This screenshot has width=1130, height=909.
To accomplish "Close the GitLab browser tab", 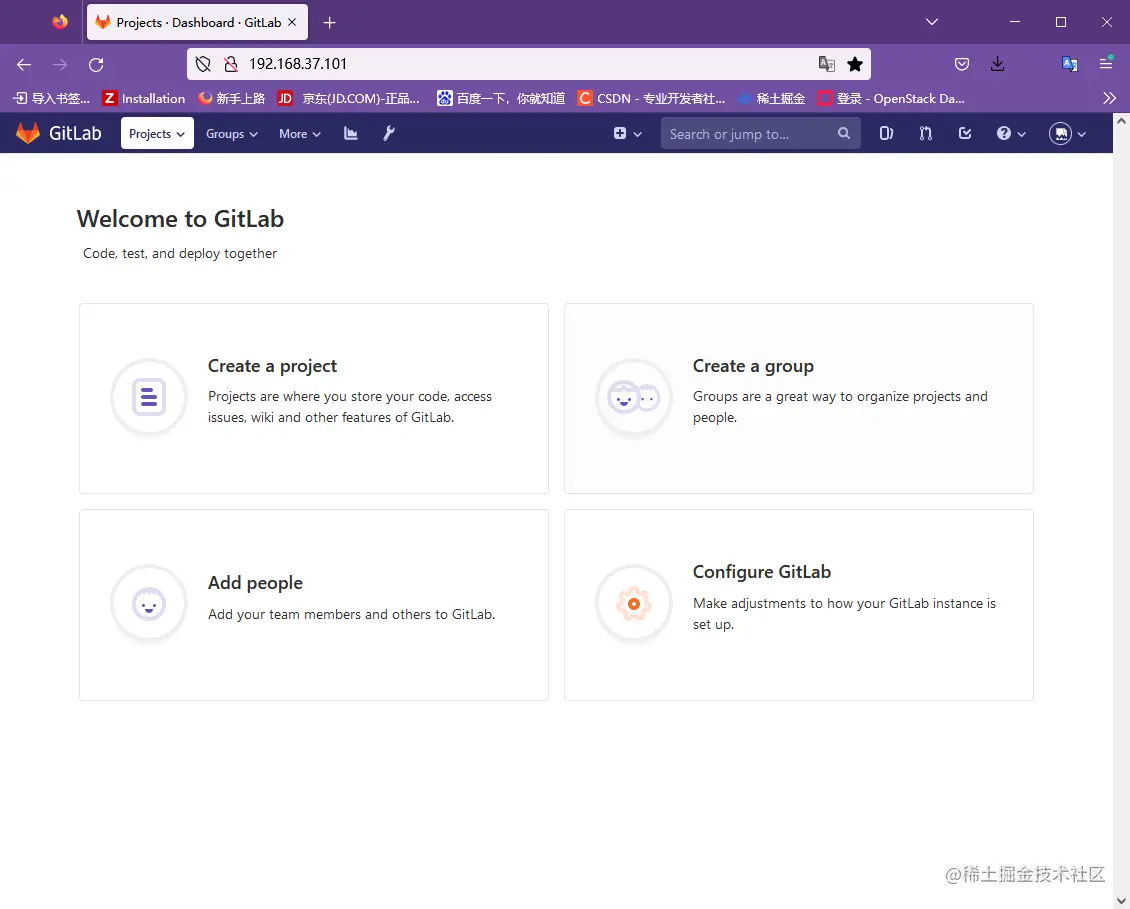I will (292, 22).
